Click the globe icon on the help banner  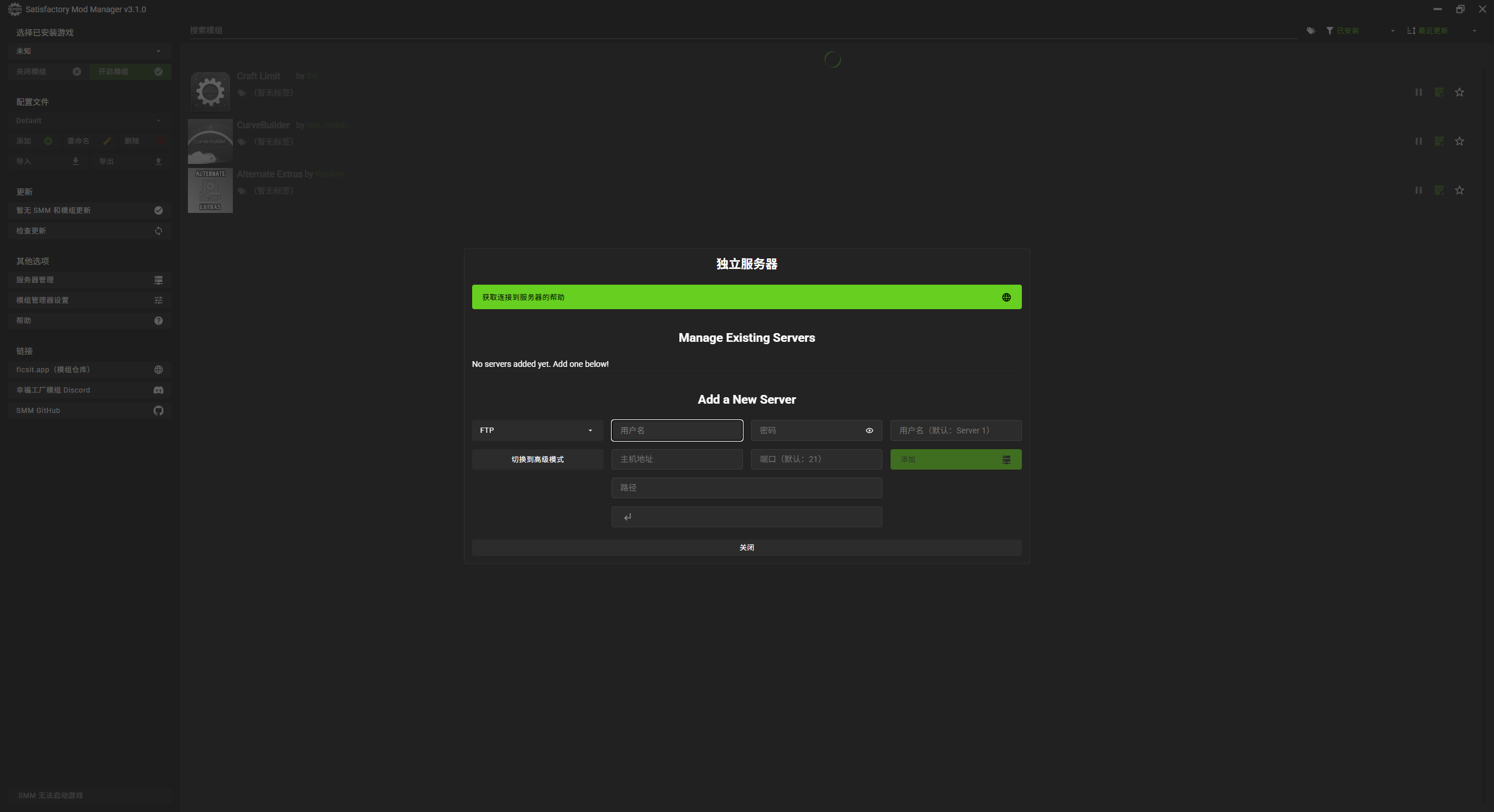pos(1006,297)
